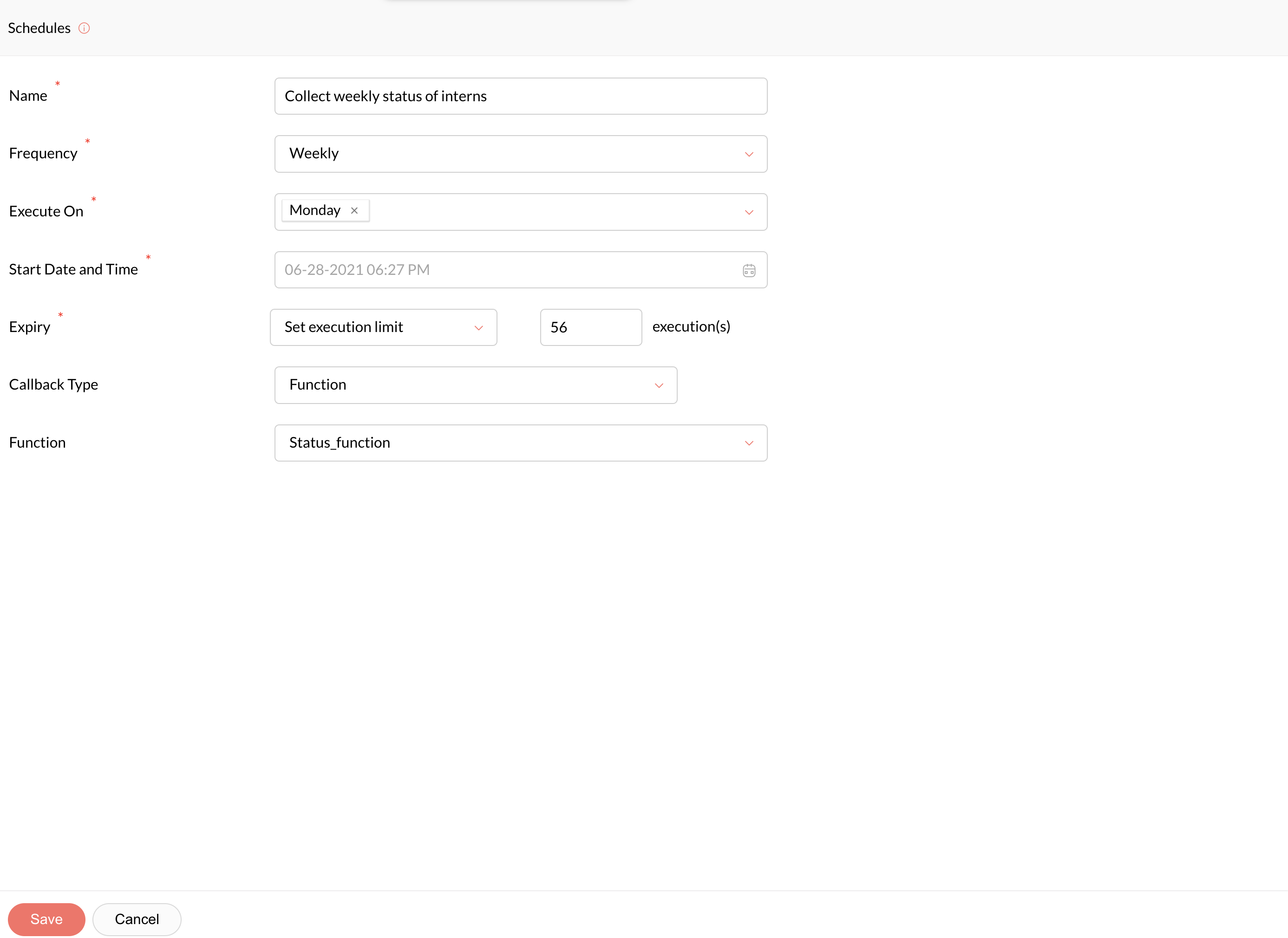Image resolution: width=1288 pixels, height=938 pixels.
Task: Click the Status_function selection text
Action: (340, 443)
